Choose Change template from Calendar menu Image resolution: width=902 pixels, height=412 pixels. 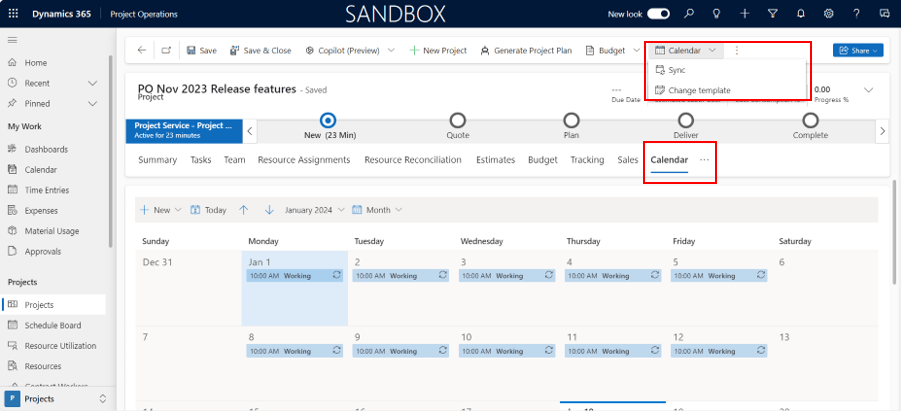698,90
